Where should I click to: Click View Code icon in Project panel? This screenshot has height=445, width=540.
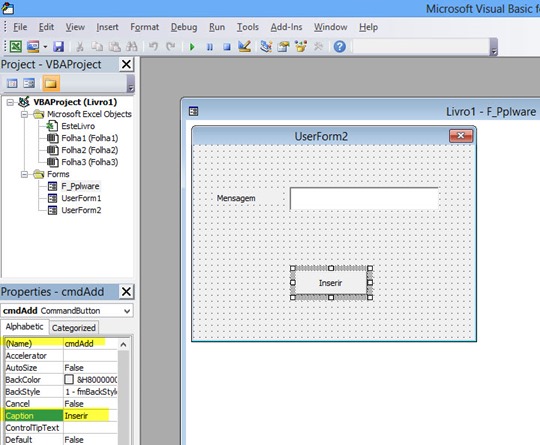[x=12, y=83]
